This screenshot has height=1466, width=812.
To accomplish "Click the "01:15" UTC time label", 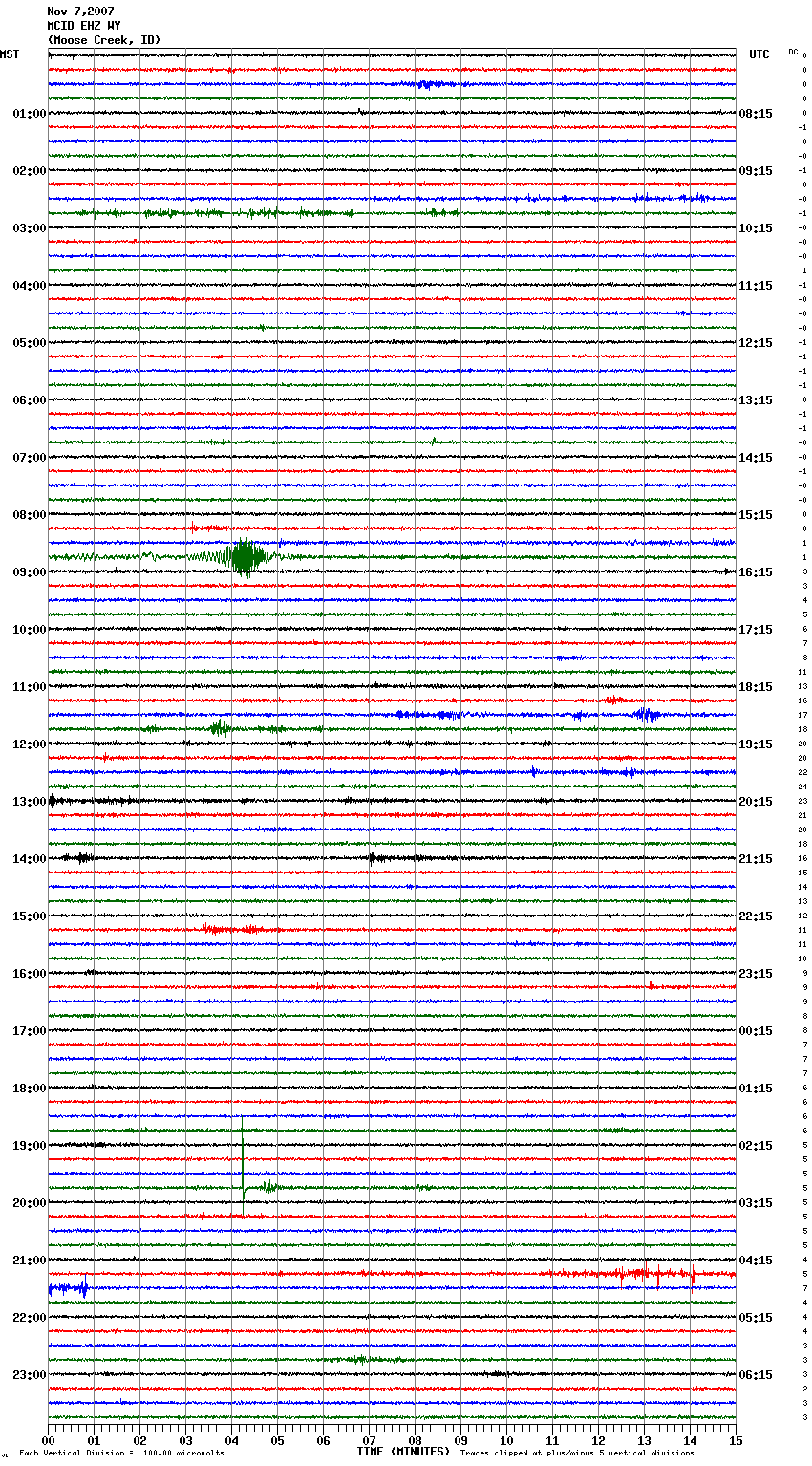I will 756,1089.
